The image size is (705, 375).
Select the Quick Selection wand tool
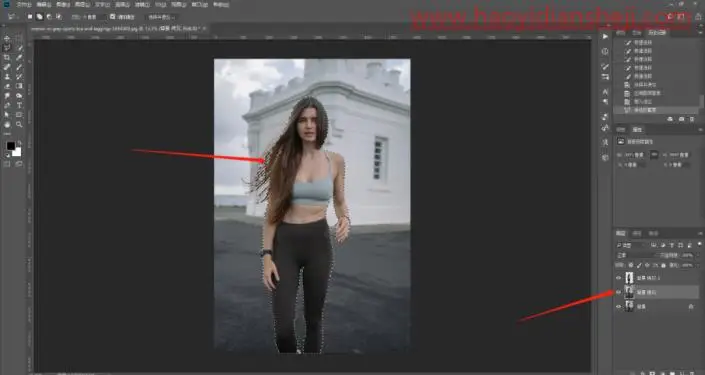pyautogui.click(x=19, y=48)
